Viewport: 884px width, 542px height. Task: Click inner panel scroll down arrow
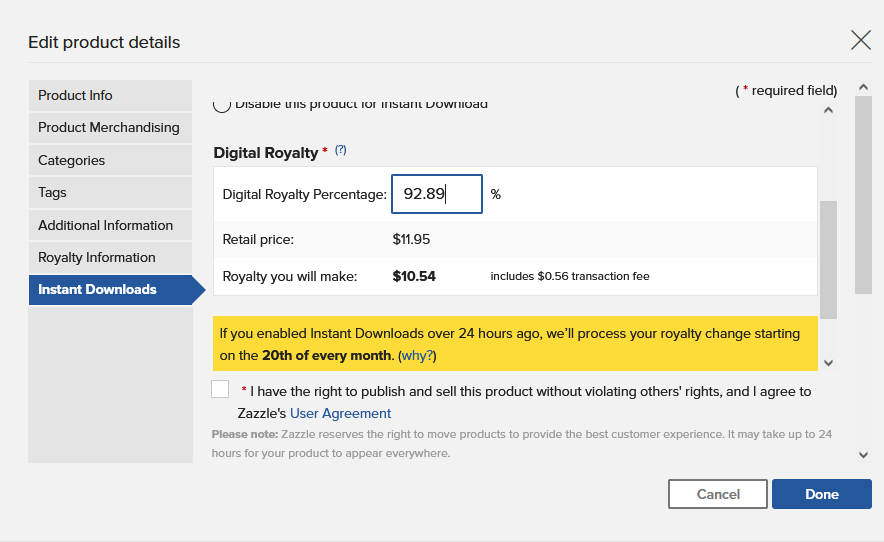(828, 362)
